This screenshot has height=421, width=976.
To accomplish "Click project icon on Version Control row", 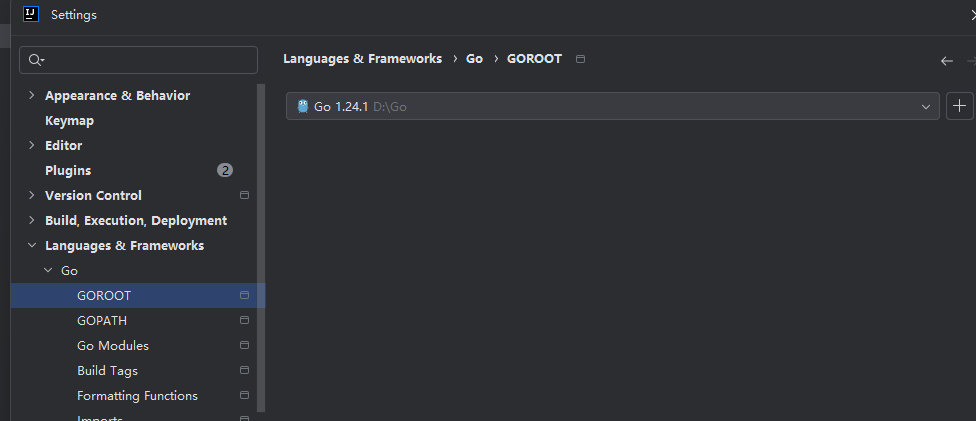I will click(x=244, y=195).
